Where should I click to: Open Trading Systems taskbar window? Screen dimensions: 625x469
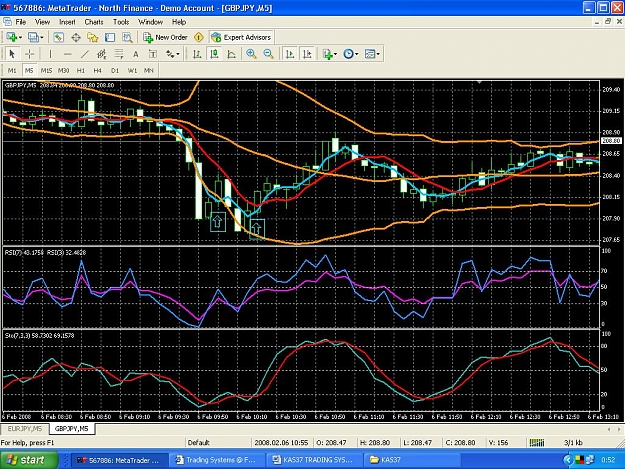tap(216, 460)
